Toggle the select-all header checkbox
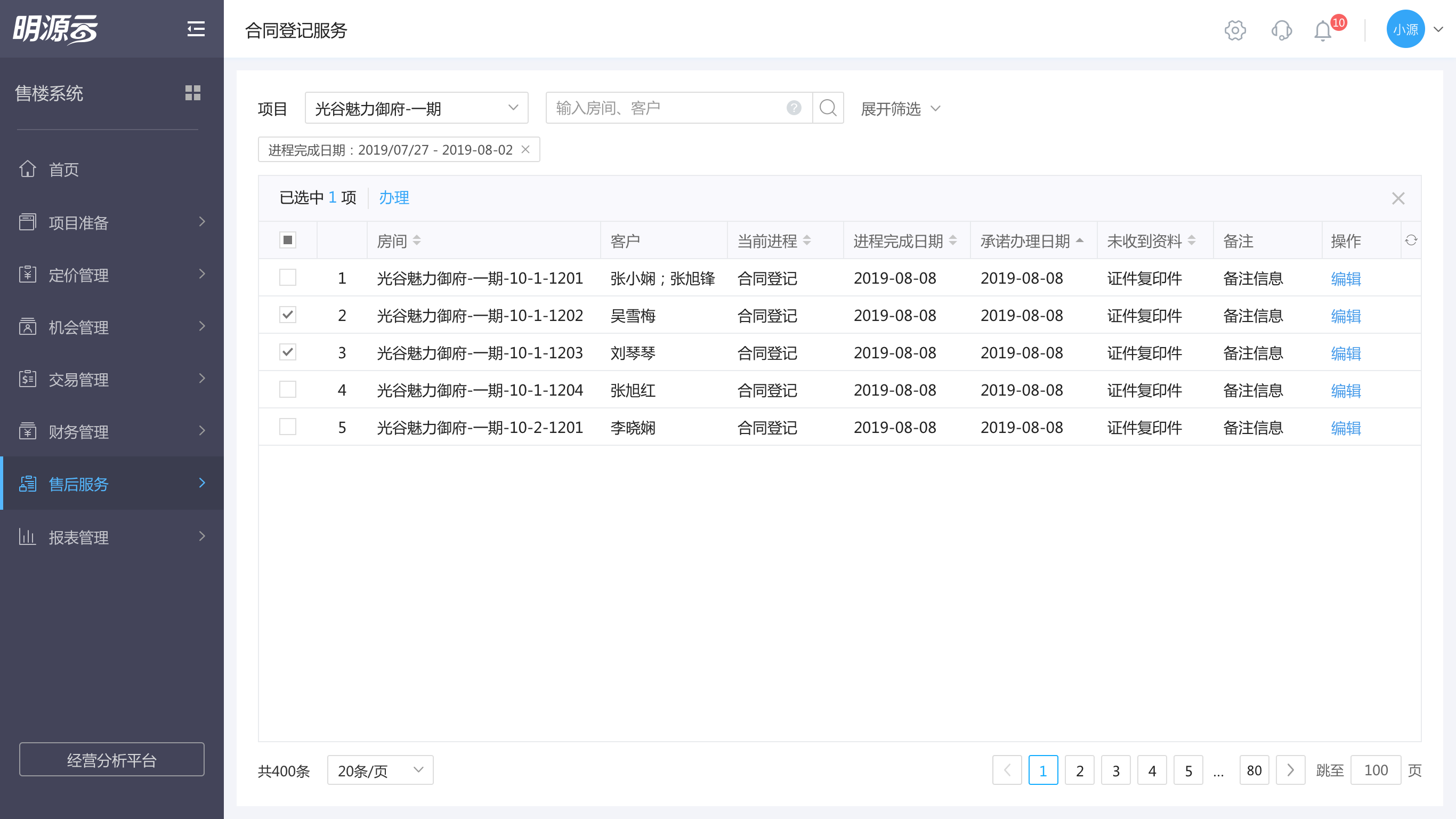The height and width of the screenshot is (819, 1456). pos(288,240)
